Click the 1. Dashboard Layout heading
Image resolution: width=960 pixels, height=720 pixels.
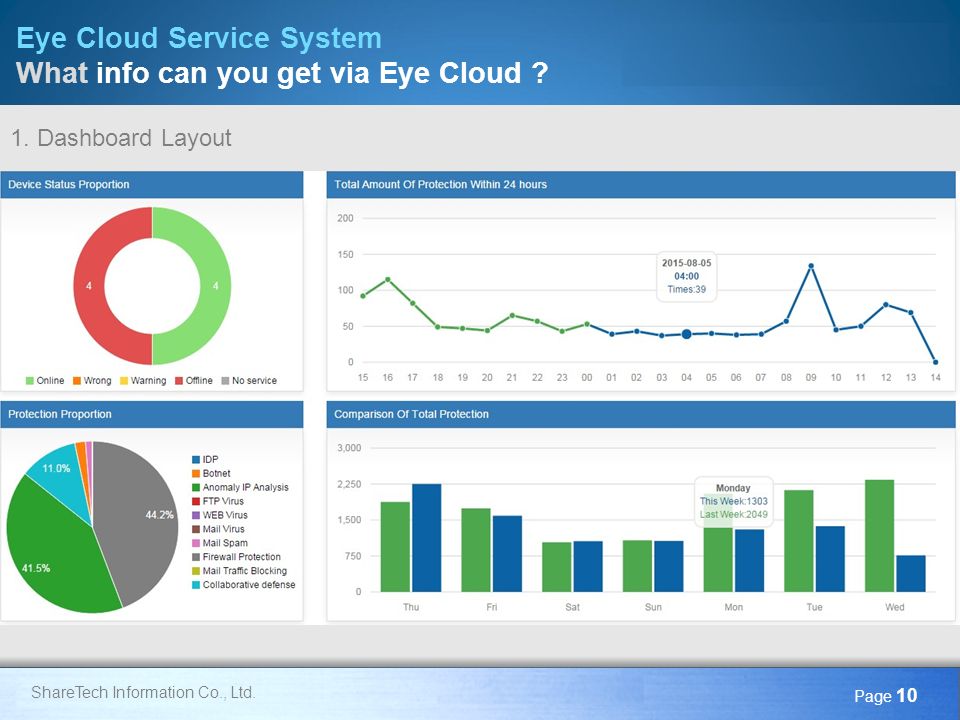click(x=121, y=138)
